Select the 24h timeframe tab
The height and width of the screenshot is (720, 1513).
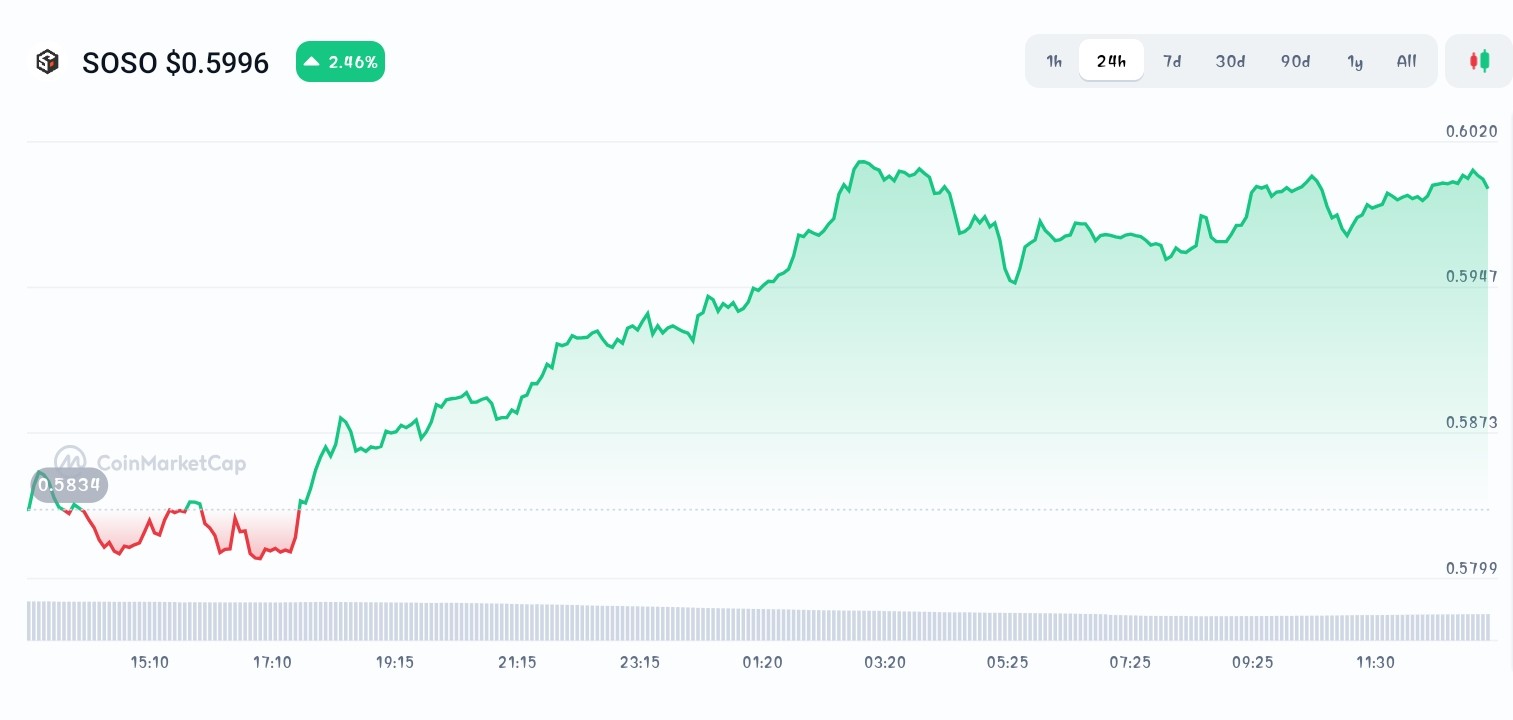1111,61
